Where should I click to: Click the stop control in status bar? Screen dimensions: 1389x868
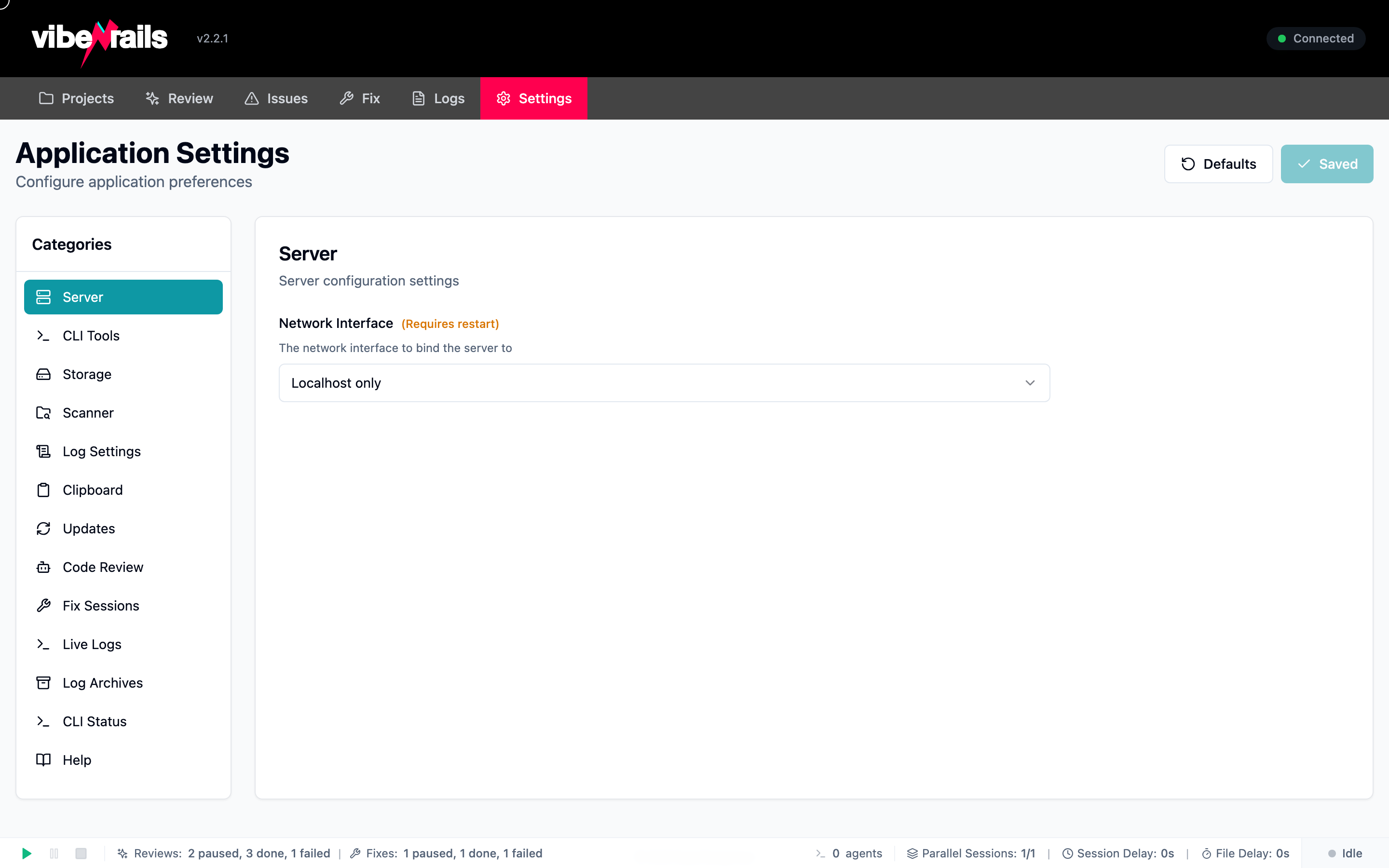81,854
